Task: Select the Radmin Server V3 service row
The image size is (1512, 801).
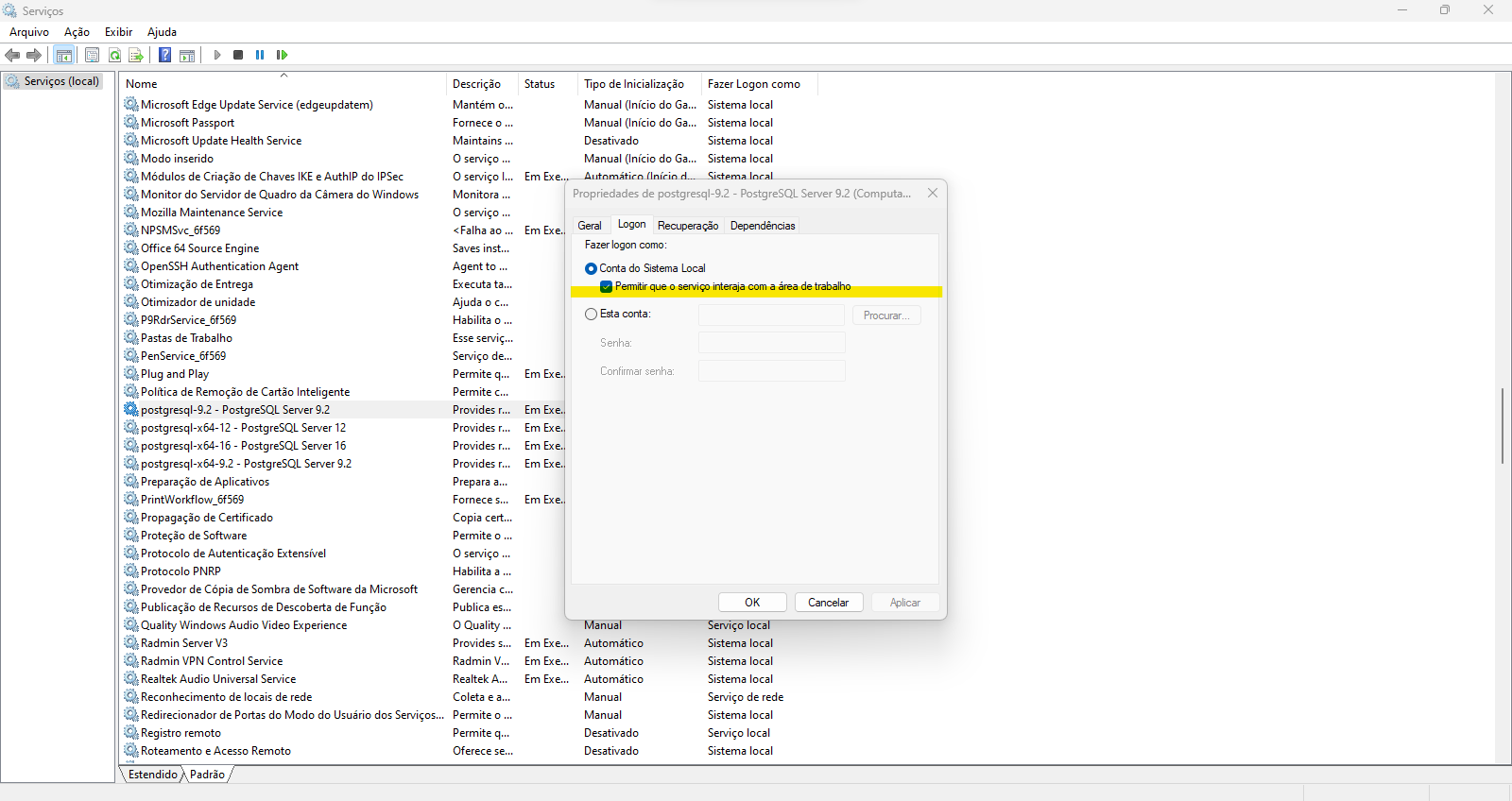Action: click(x=184, y=643)
